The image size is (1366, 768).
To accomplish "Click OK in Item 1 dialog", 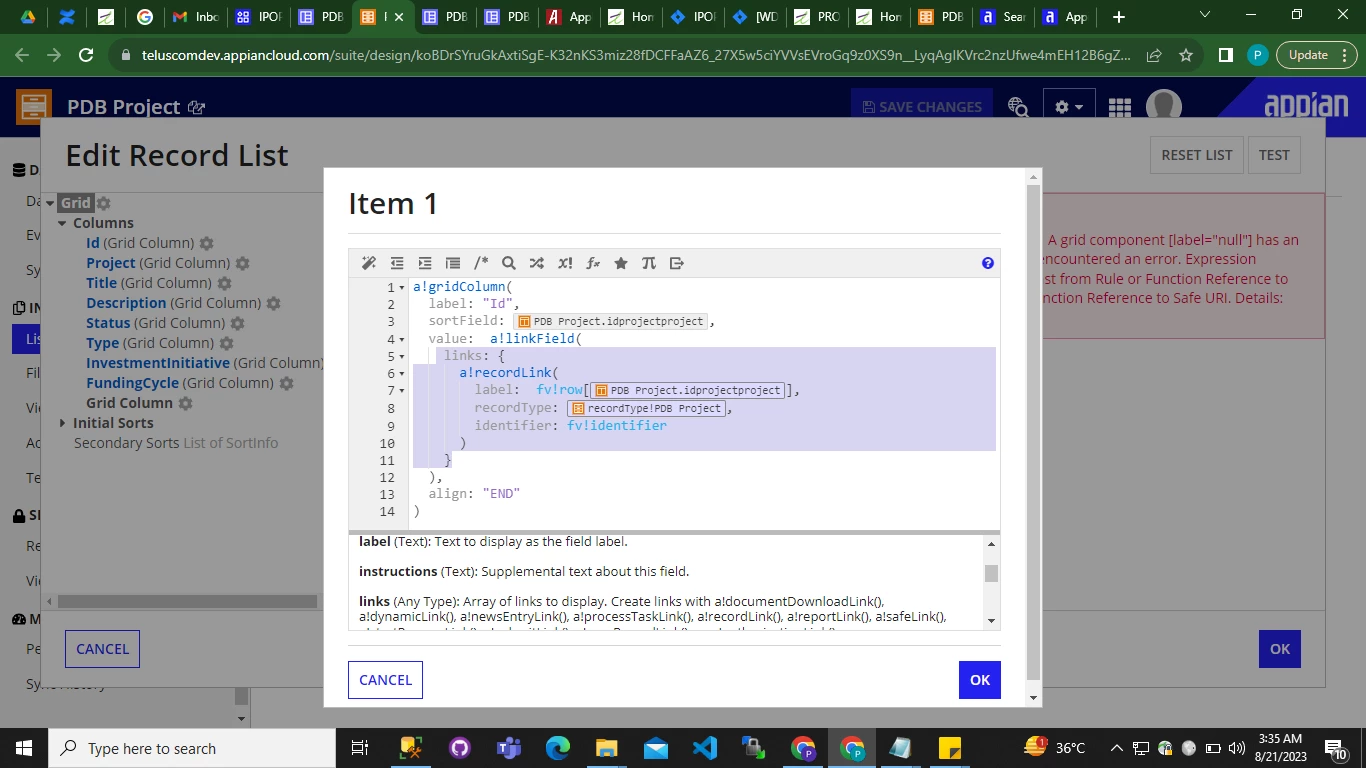I will (980, 680).
